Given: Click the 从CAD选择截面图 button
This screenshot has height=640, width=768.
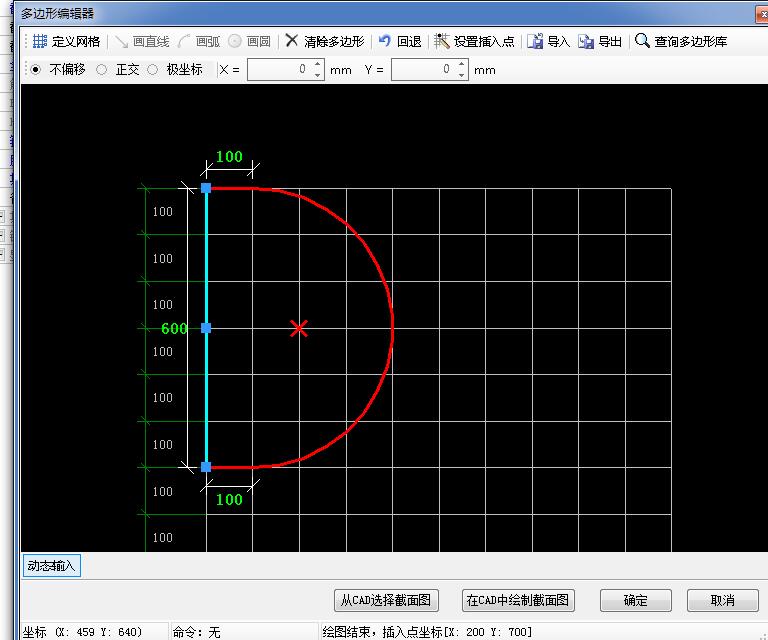Looking at the screenshot, I should click(x=386, y=600).
